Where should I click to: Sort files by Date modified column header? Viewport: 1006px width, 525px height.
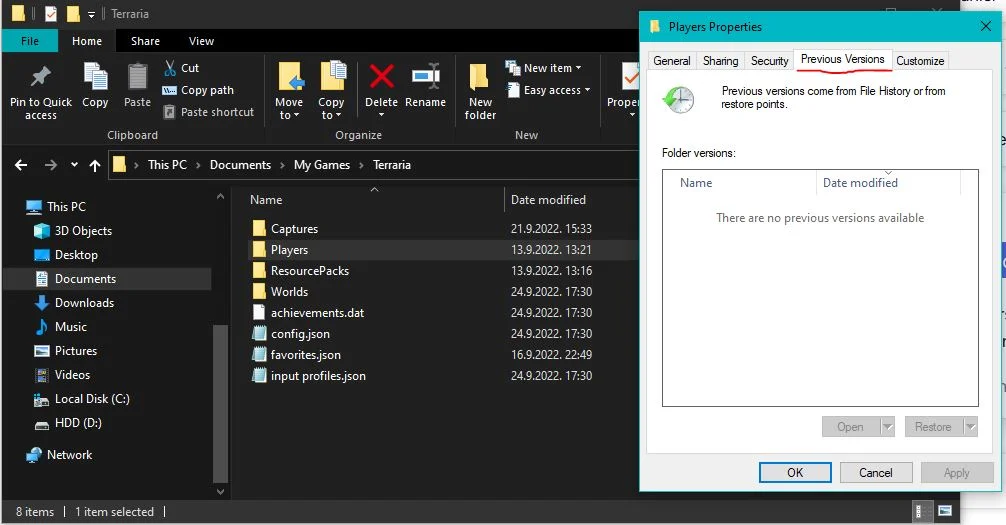(x=548, y=200)
